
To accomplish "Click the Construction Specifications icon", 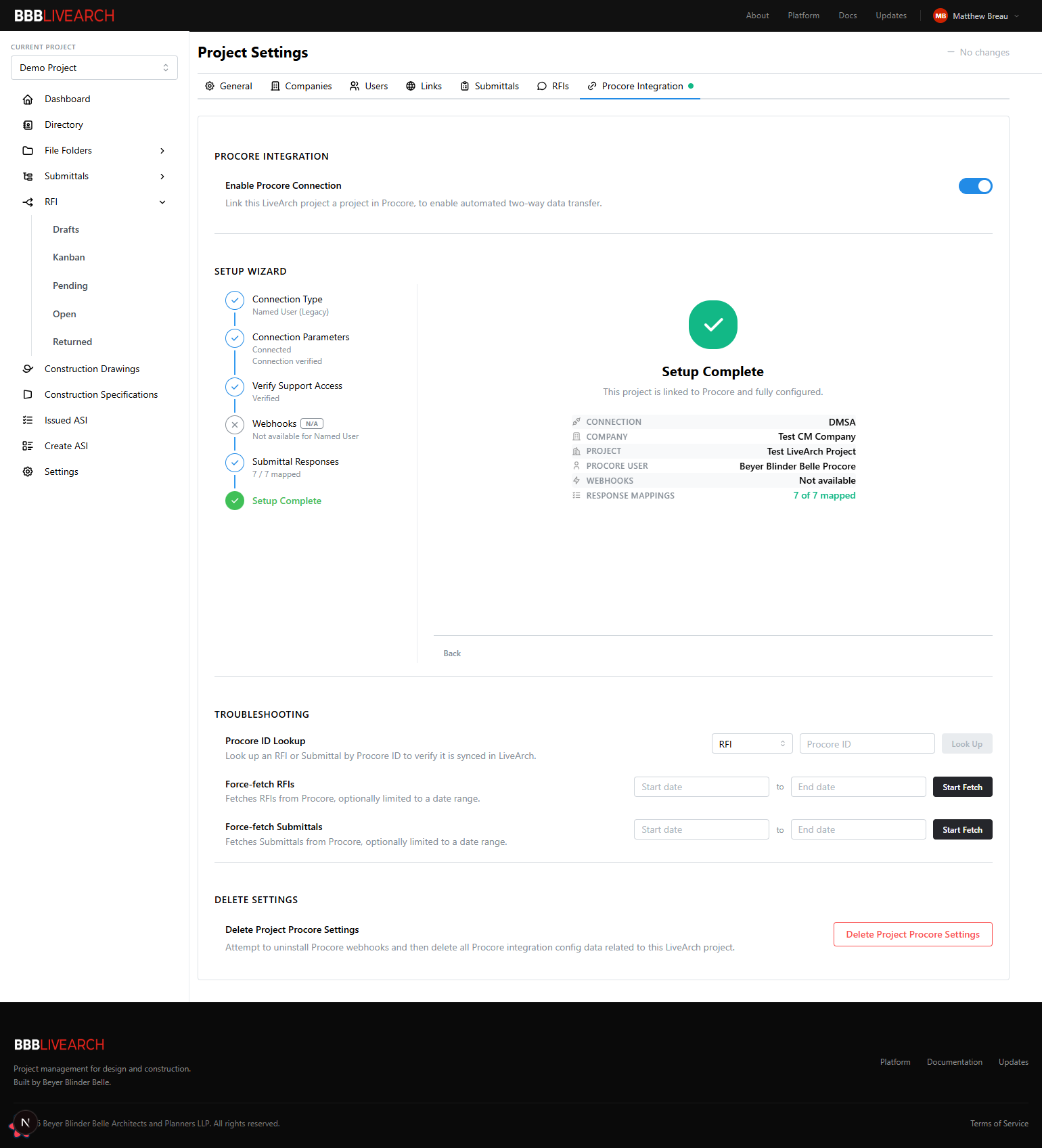I will pyautogui.click(x=28, y=394).
